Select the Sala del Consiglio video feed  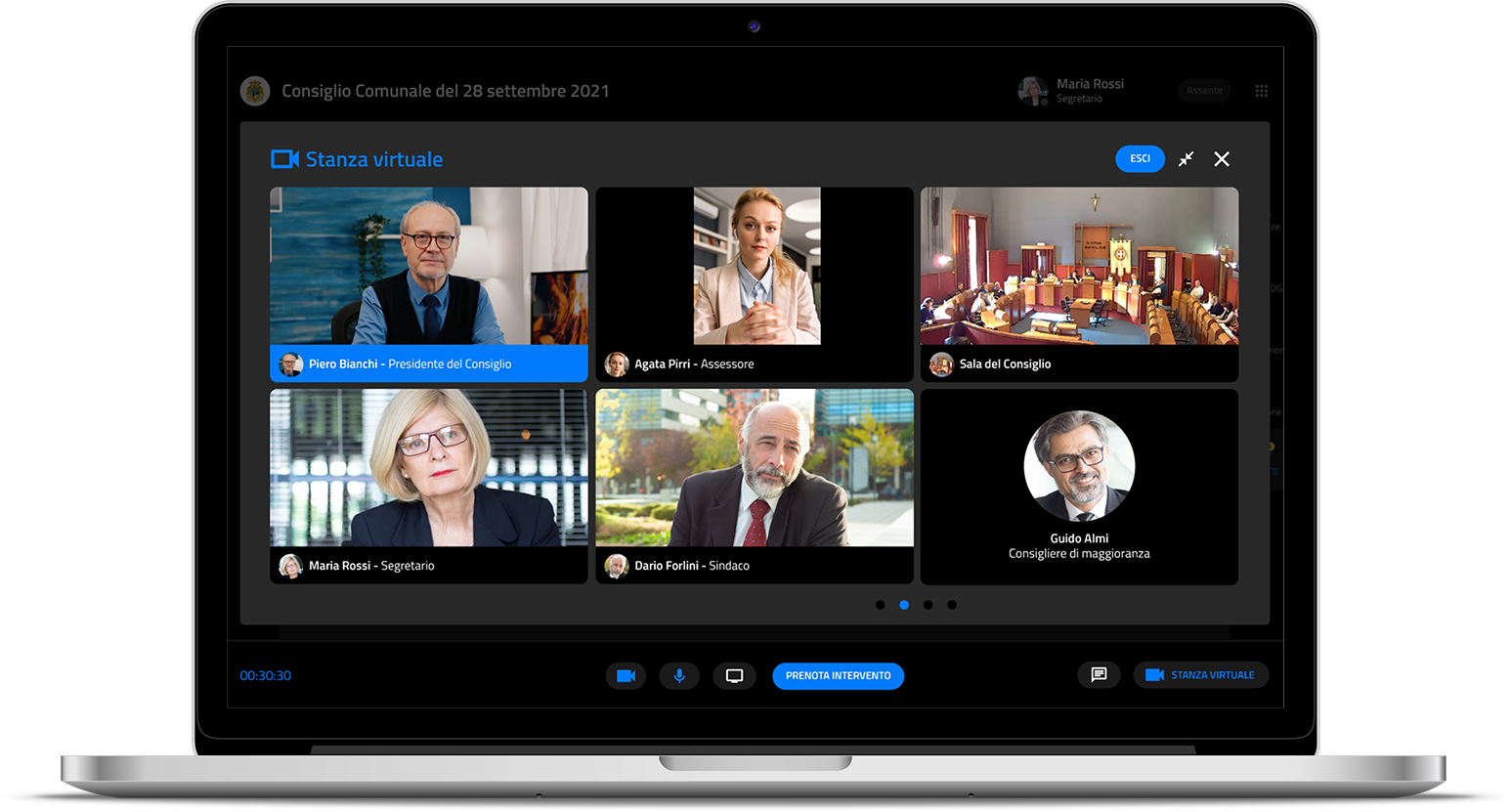click(1079, 266)
